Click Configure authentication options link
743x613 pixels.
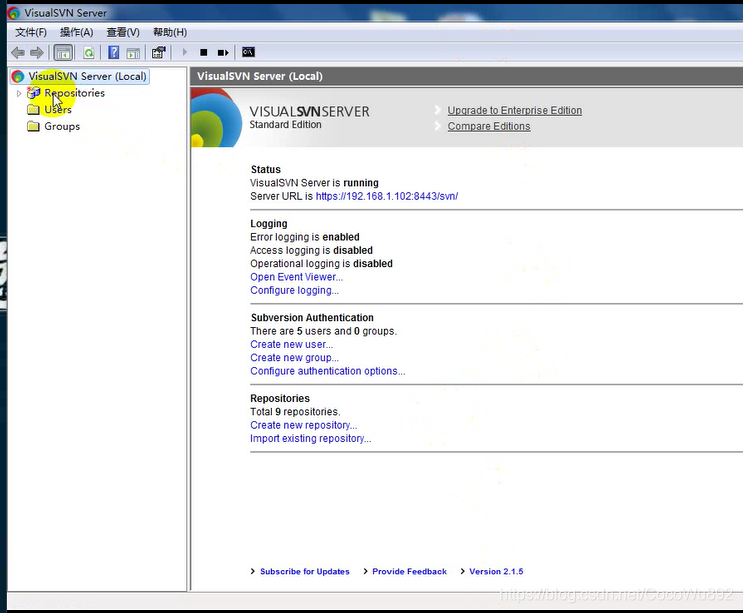(x=328, y=371)
